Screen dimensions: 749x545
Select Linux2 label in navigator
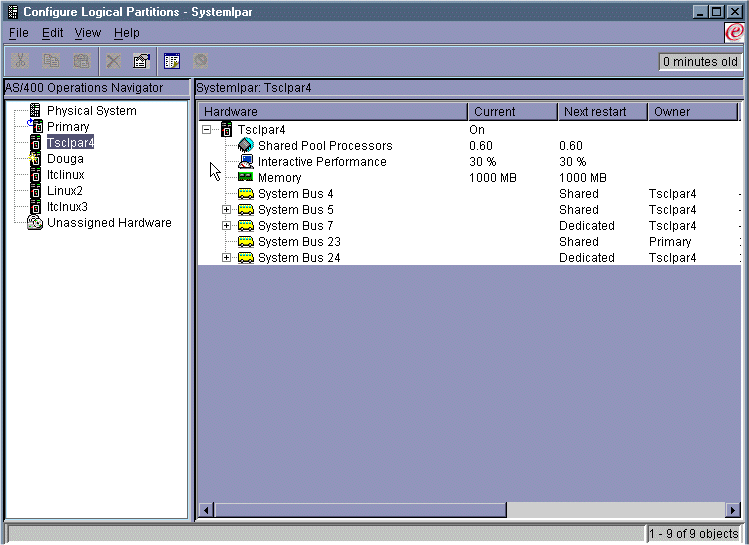pyautogui.click(x=64, y=191)
